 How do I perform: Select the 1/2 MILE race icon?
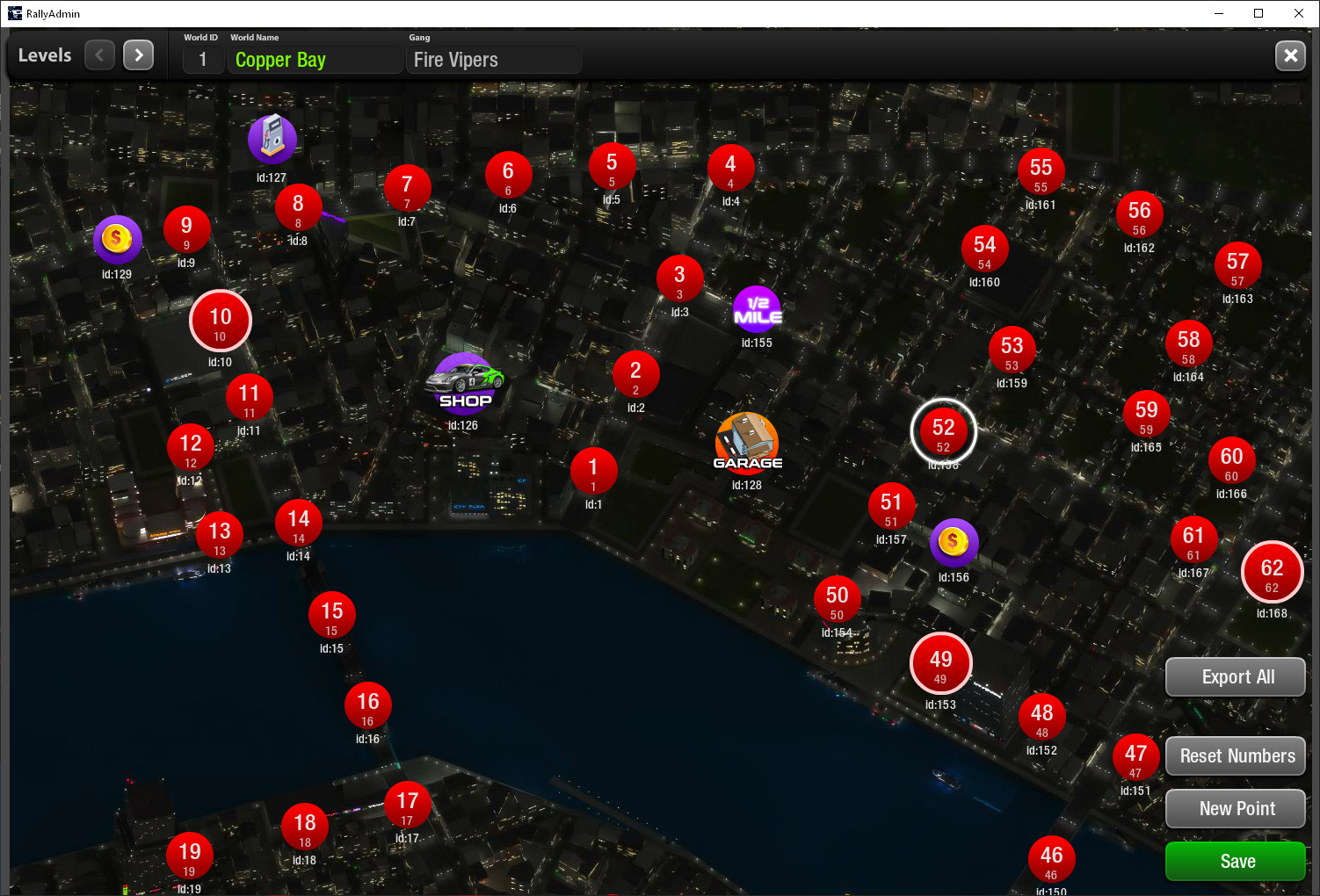[757, 310]
